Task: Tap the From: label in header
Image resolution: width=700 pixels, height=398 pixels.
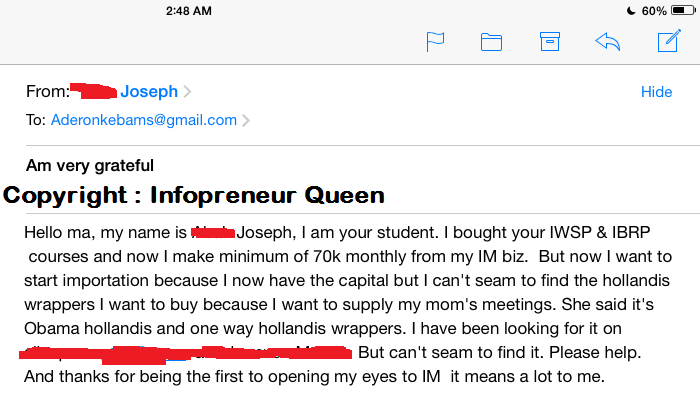Action: [x=47, y=91]
